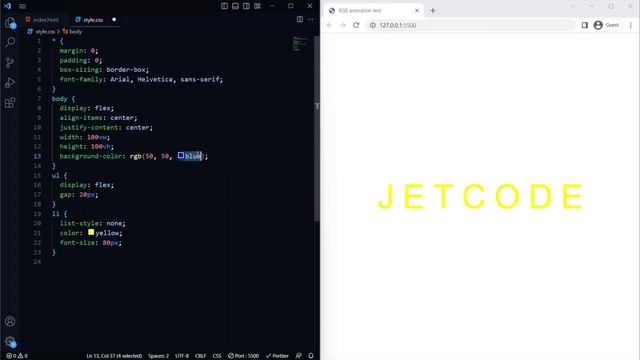Close the RGB animation text browser tab
The image size is (640, 360).
[x=417, y=11]
